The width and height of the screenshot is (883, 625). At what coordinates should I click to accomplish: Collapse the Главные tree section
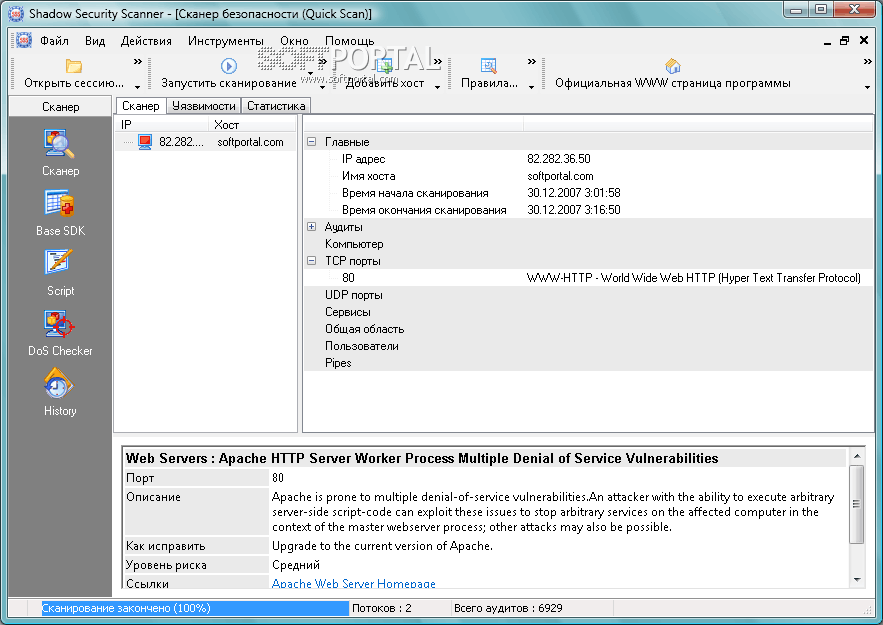tap(311, 142)
